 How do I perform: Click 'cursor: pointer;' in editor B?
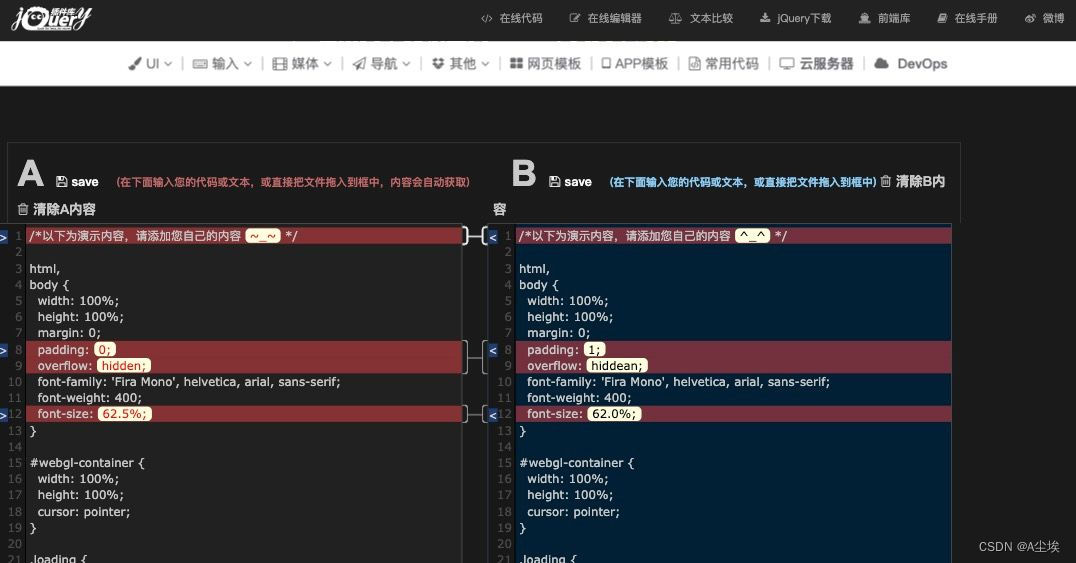tap(573, 512)
